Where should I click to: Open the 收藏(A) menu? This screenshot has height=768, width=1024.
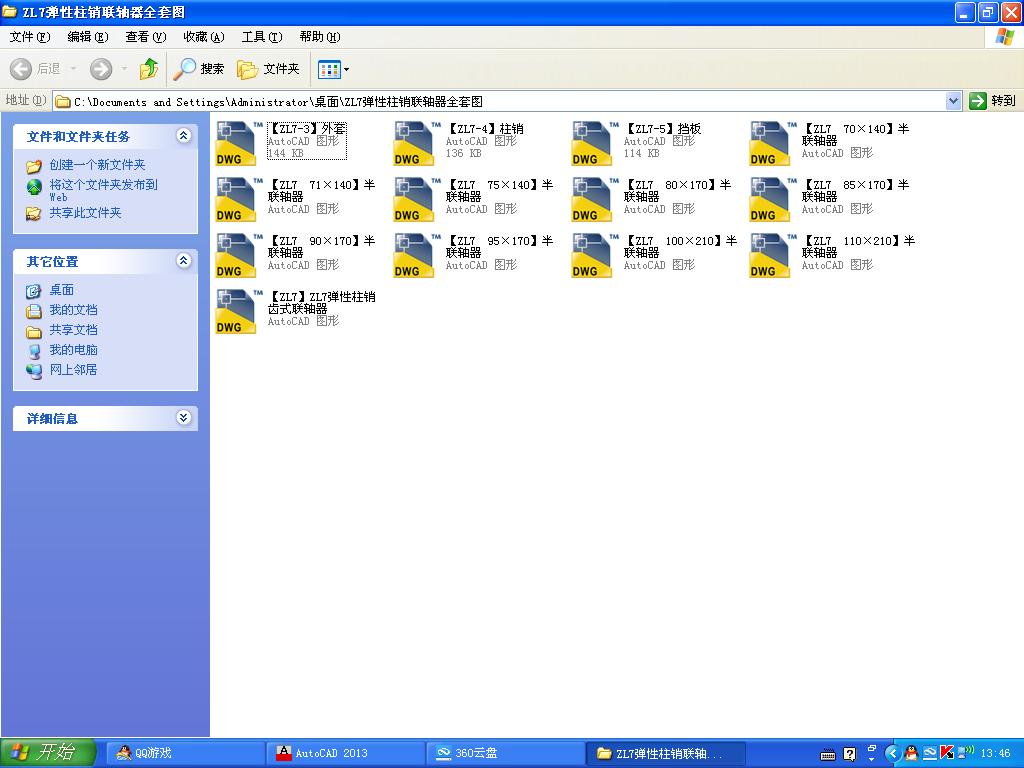204,37
